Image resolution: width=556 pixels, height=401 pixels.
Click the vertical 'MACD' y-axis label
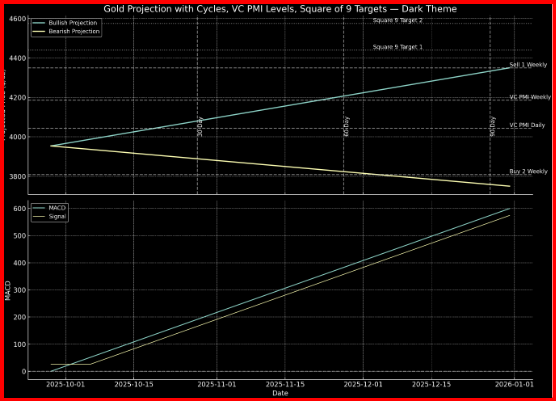pos(8,290)
